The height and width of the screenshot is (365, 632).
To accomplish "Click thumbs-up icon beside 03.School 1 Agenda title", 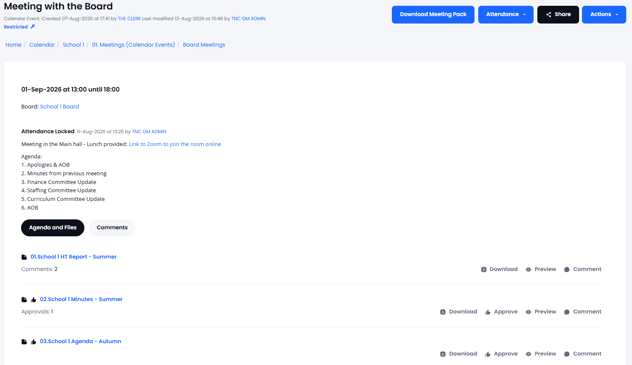I will (33, 342).
